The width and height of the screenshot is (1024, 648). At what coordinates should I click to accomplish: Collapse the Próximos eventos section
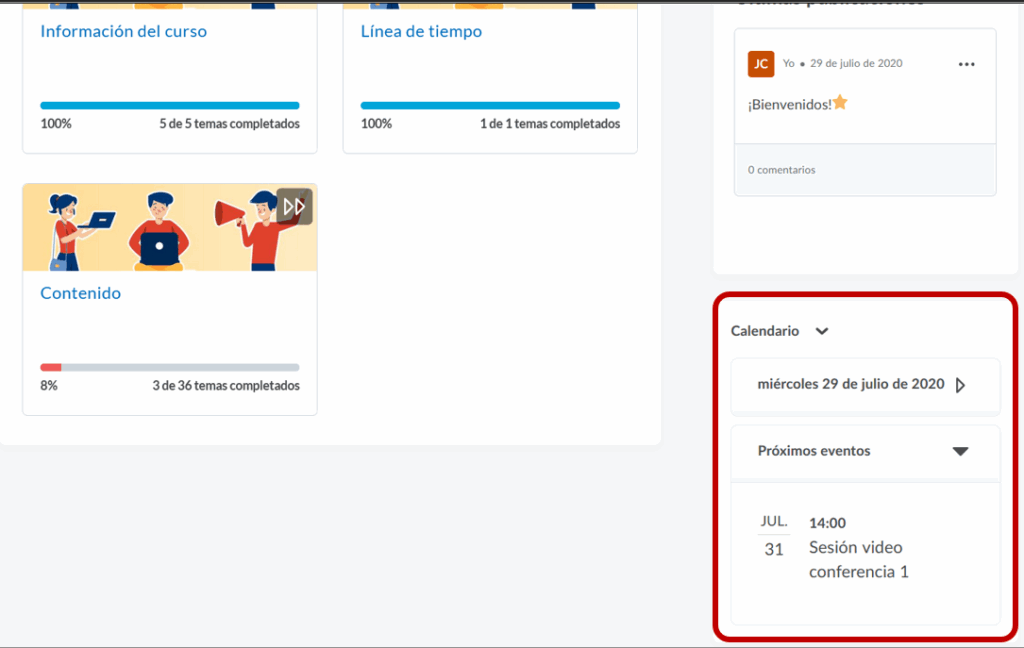pos(960,451)
